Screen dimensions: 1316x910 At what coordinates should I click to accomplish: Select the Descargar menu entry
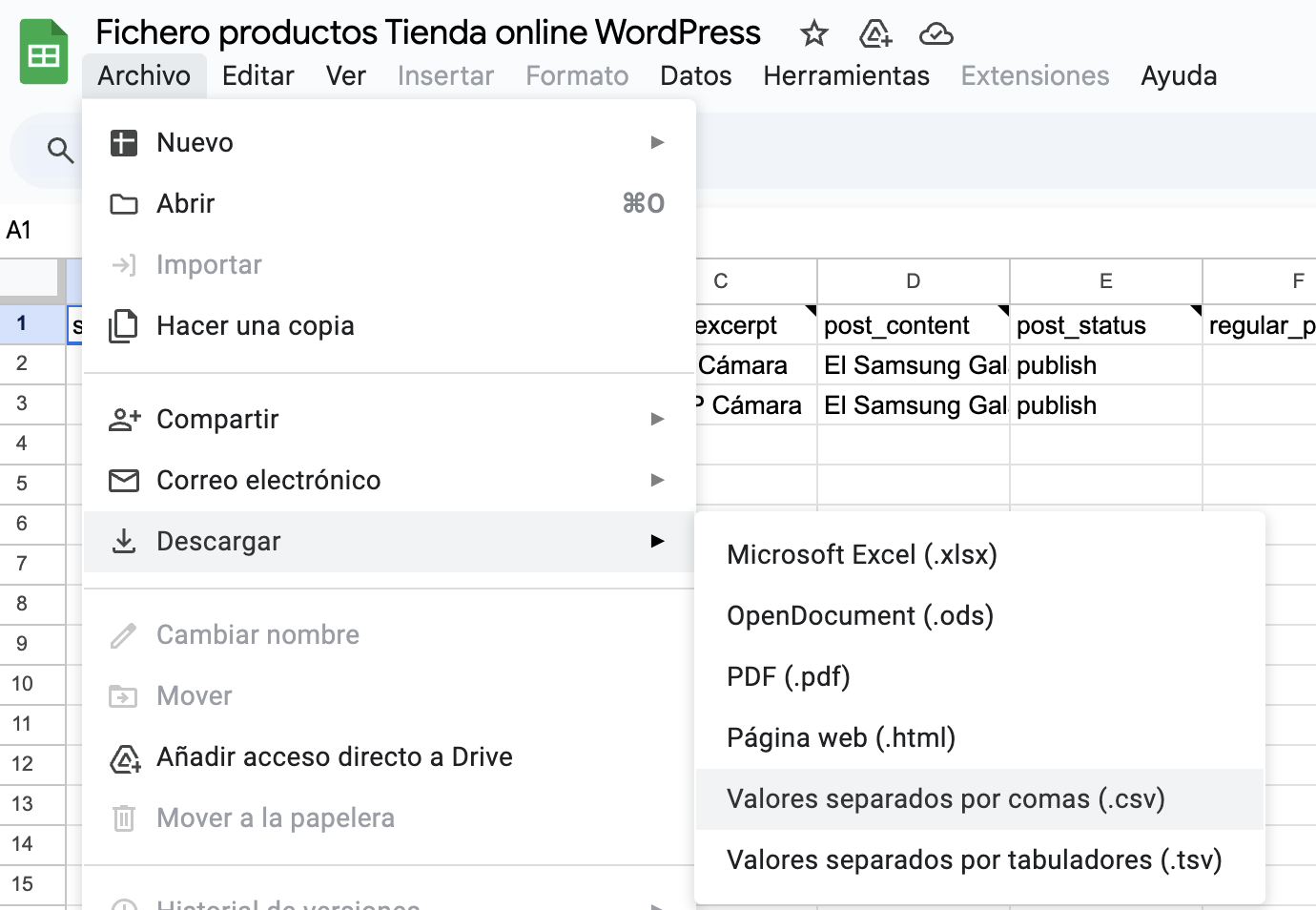click(x=389, y=542)
